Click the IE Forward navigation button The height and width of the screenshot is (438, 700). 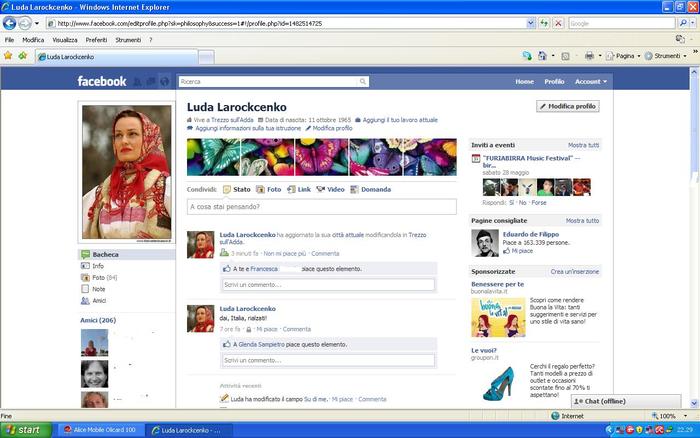tap(25, 23)
